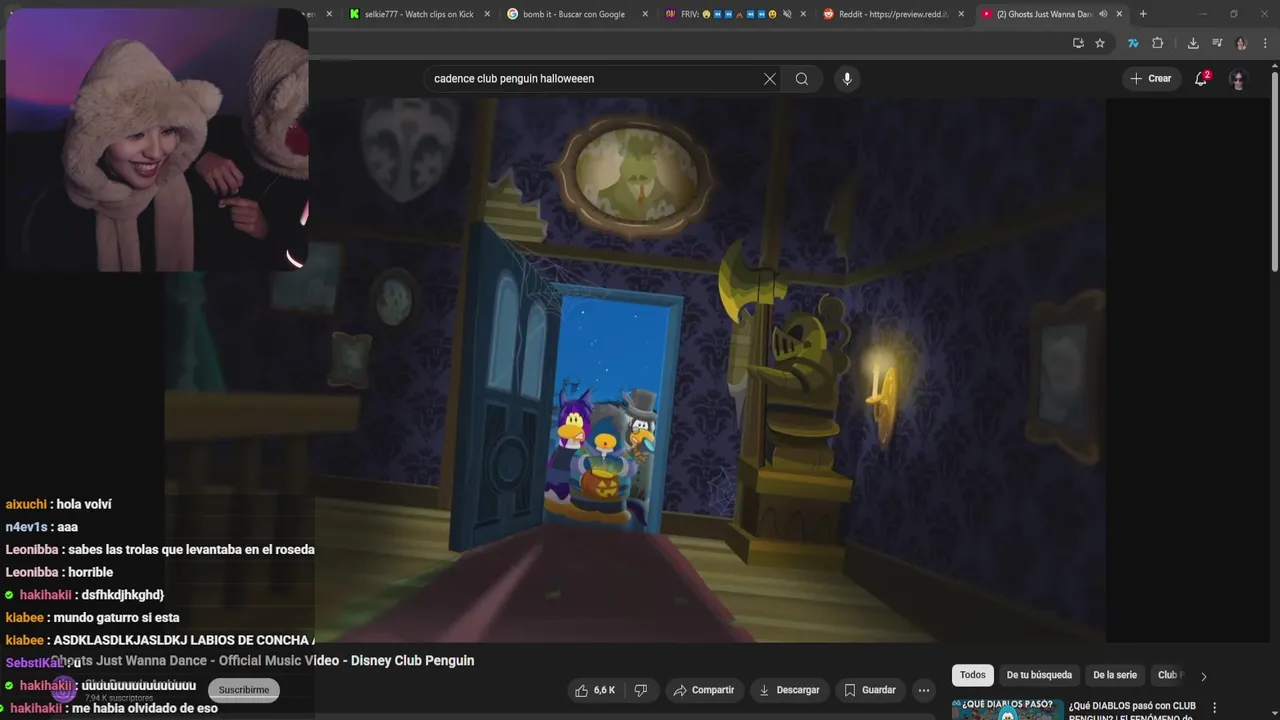
Task: Open options menu for ¿Qué DIABLOS pasó video
Action: [1215, 708]
